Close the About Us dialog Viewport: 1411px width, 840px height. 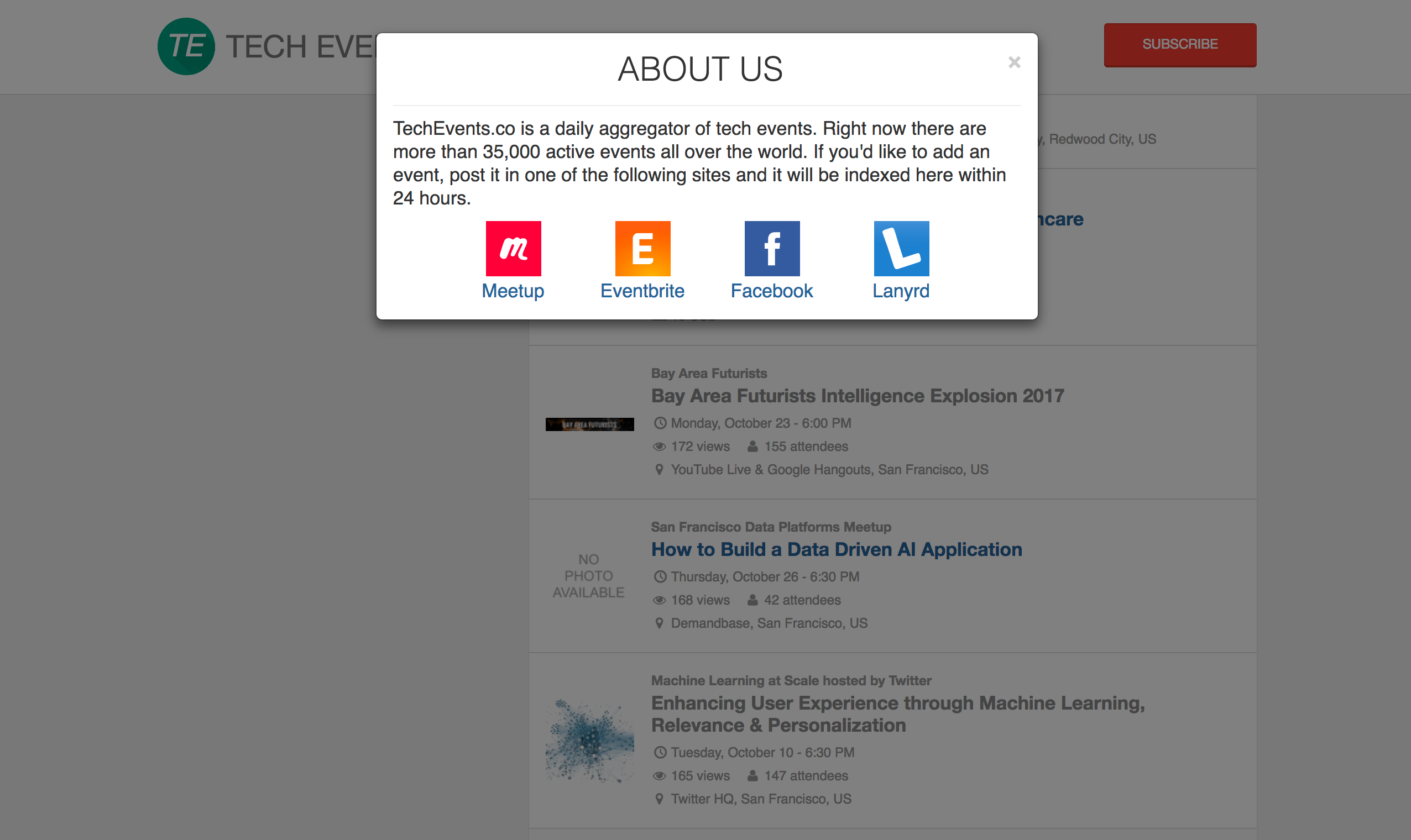1014,62
